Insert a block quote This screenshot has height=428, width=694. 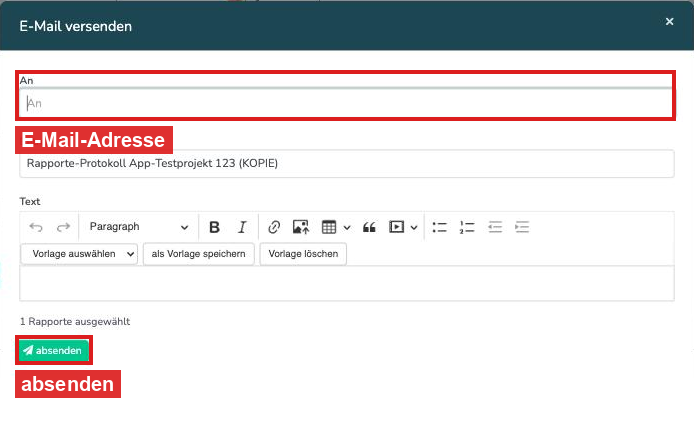pyautogui.click(x=369, y=227)
